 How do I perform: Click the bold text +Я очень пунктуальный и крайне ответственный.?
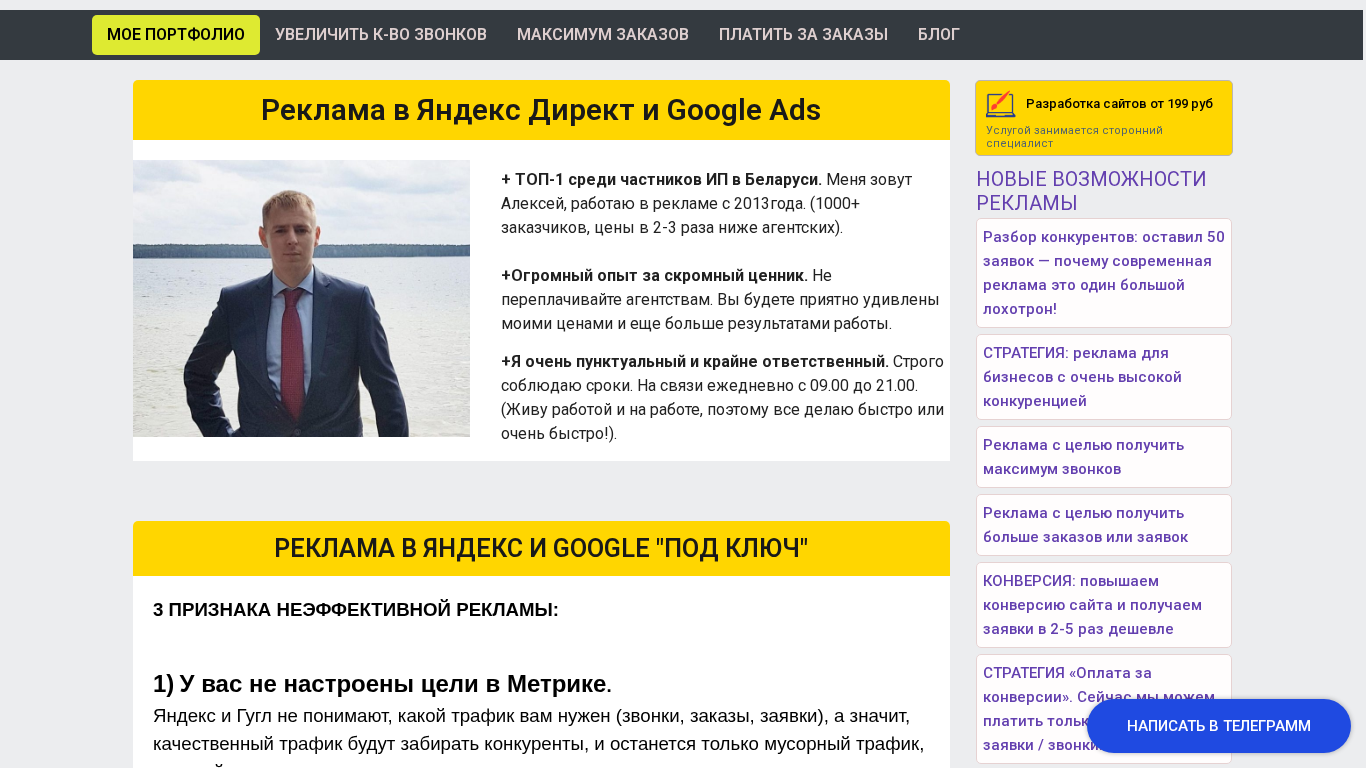coord(695,362)
